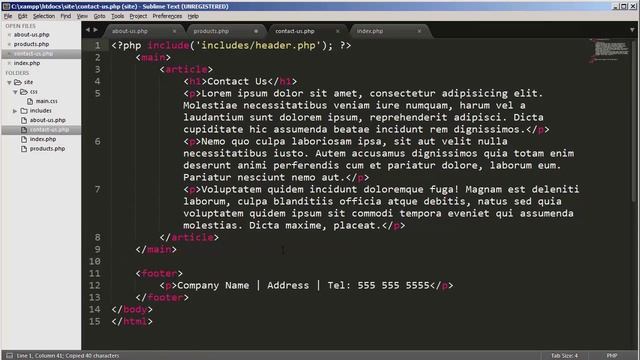Close products.php in the Open Files list
This screenshot has width=640, height=360.
click(9, 44)
